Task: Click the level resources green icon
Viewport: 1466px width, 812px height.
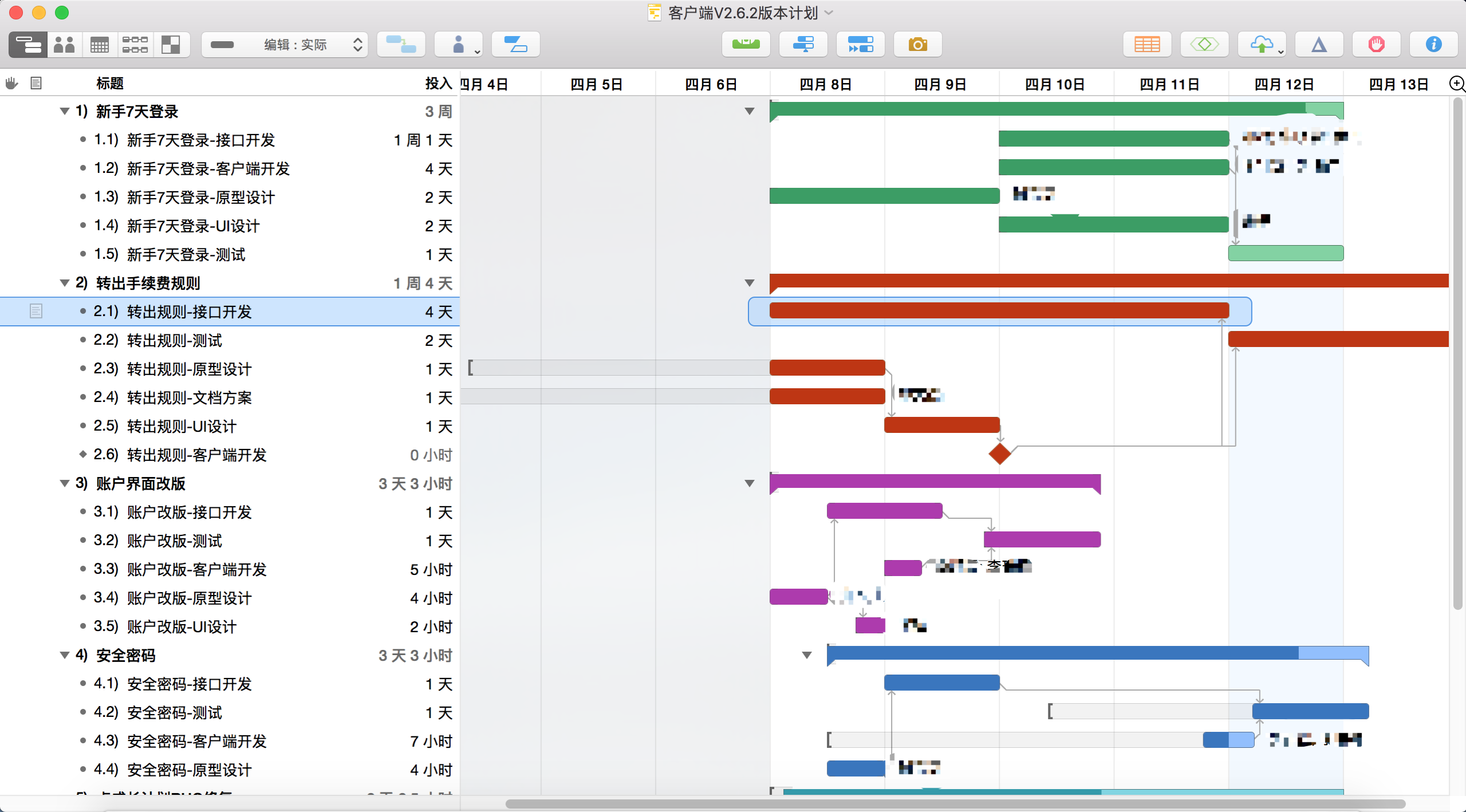Action: (x=746, y=44)
